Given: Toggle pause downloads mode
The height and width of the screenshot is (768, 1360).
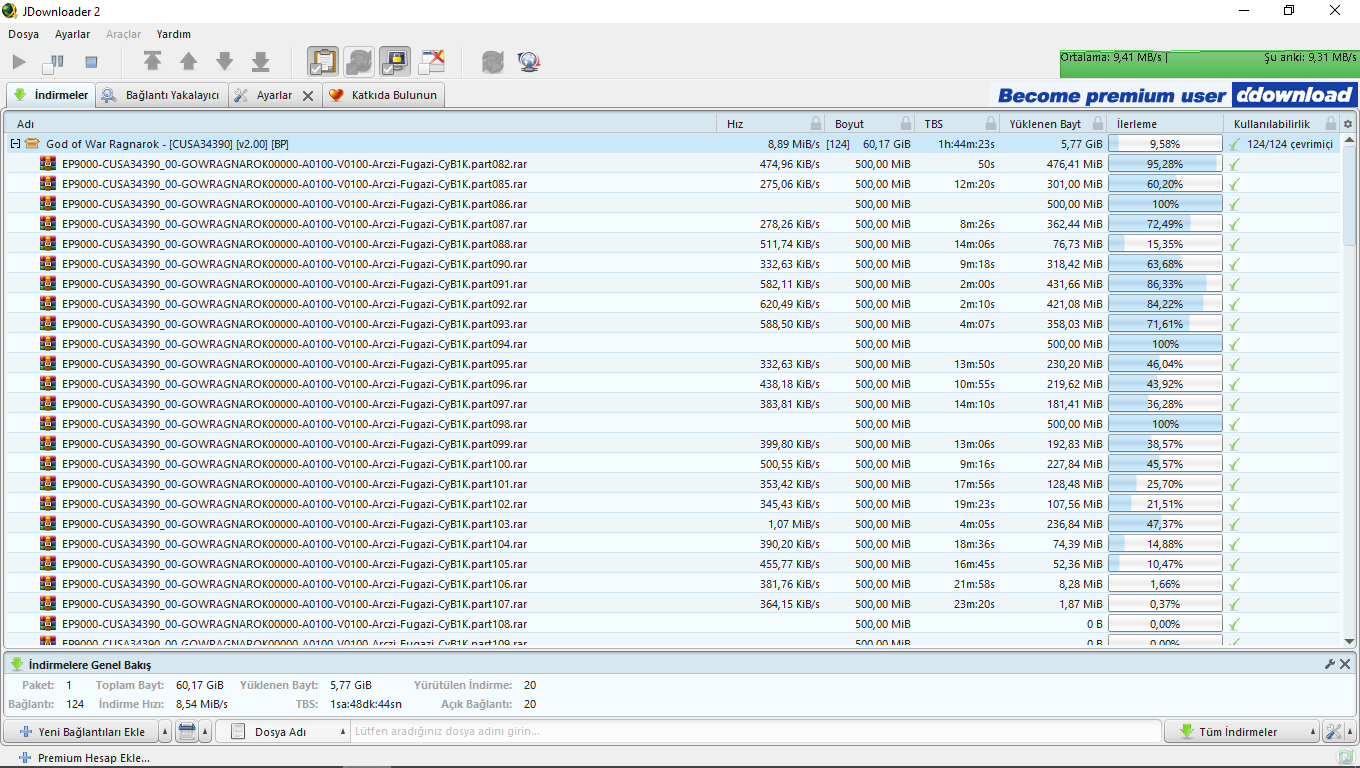Looking at the screenshot, I should coord(53,62).
